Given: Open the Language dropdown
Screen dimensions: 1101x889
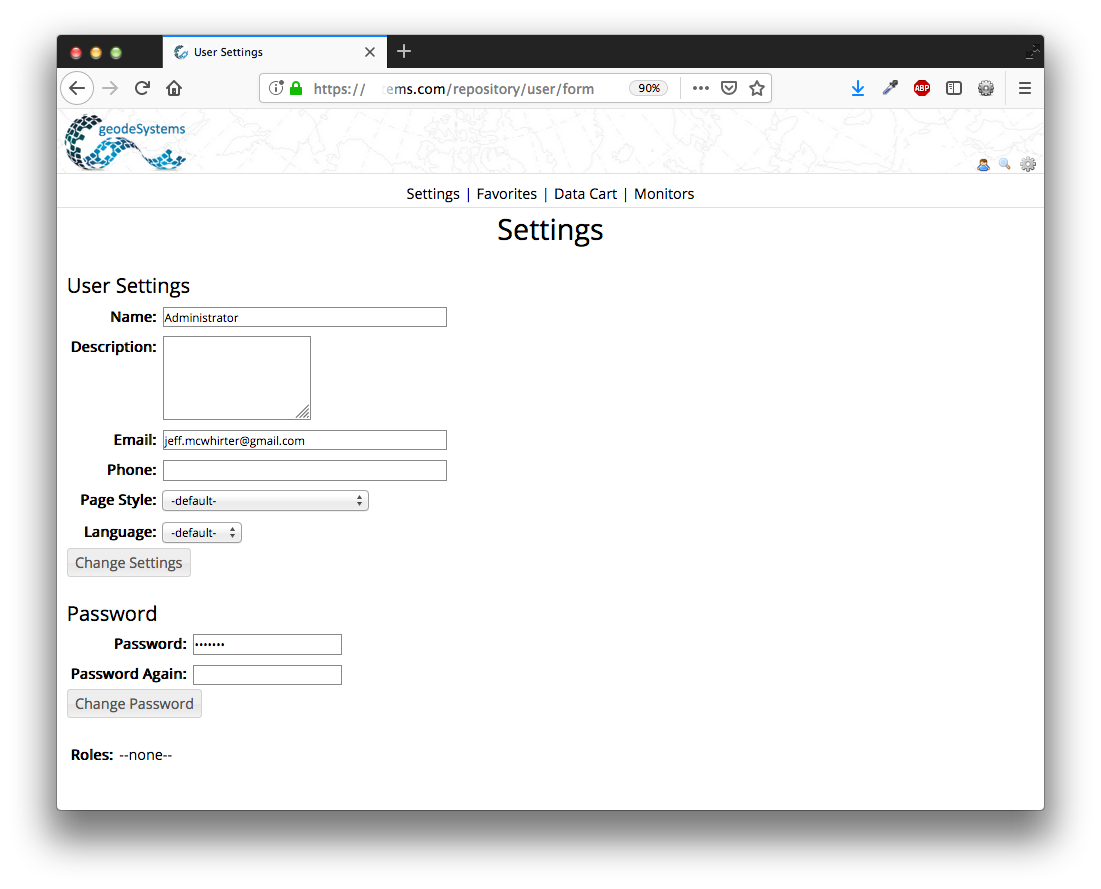Looking at the screenshot, I should 202,533.
